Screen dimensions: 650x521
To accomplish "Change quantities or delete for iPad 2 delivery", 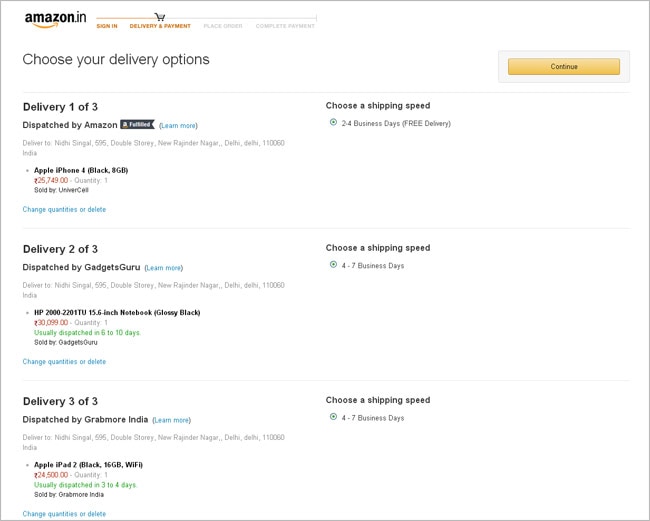I will [64, 514].
